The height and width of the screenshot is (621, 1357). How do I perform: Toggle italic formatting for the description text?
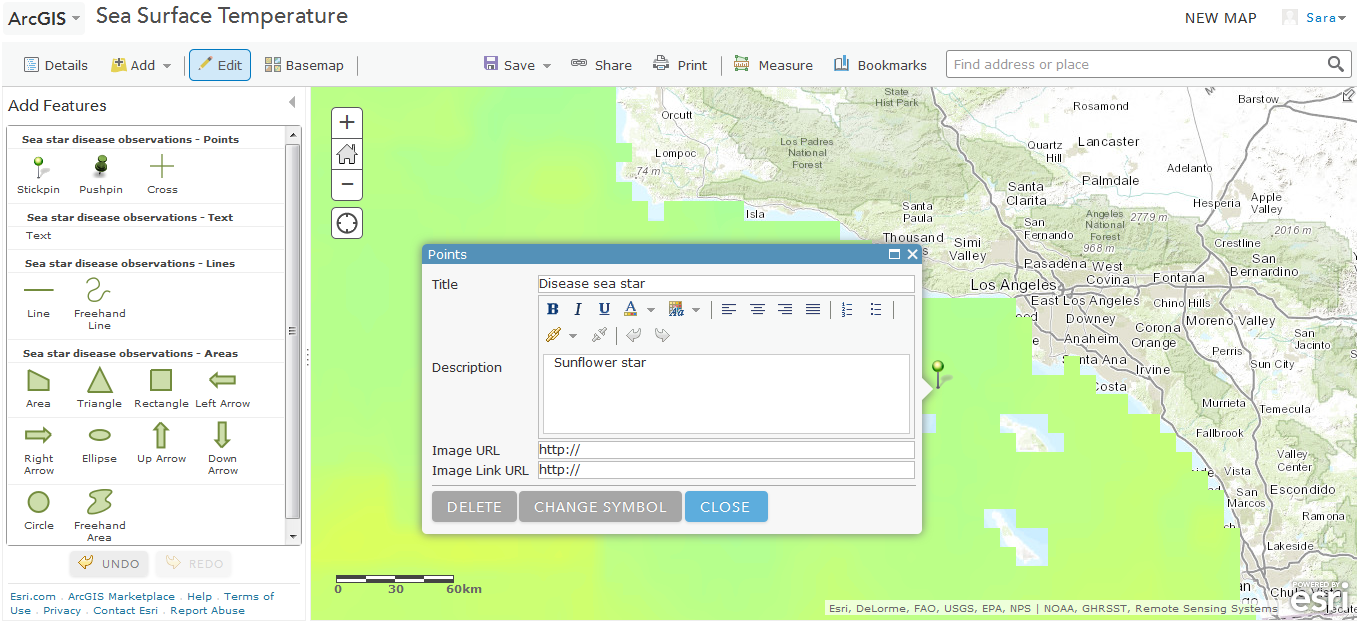pos(578,309)
